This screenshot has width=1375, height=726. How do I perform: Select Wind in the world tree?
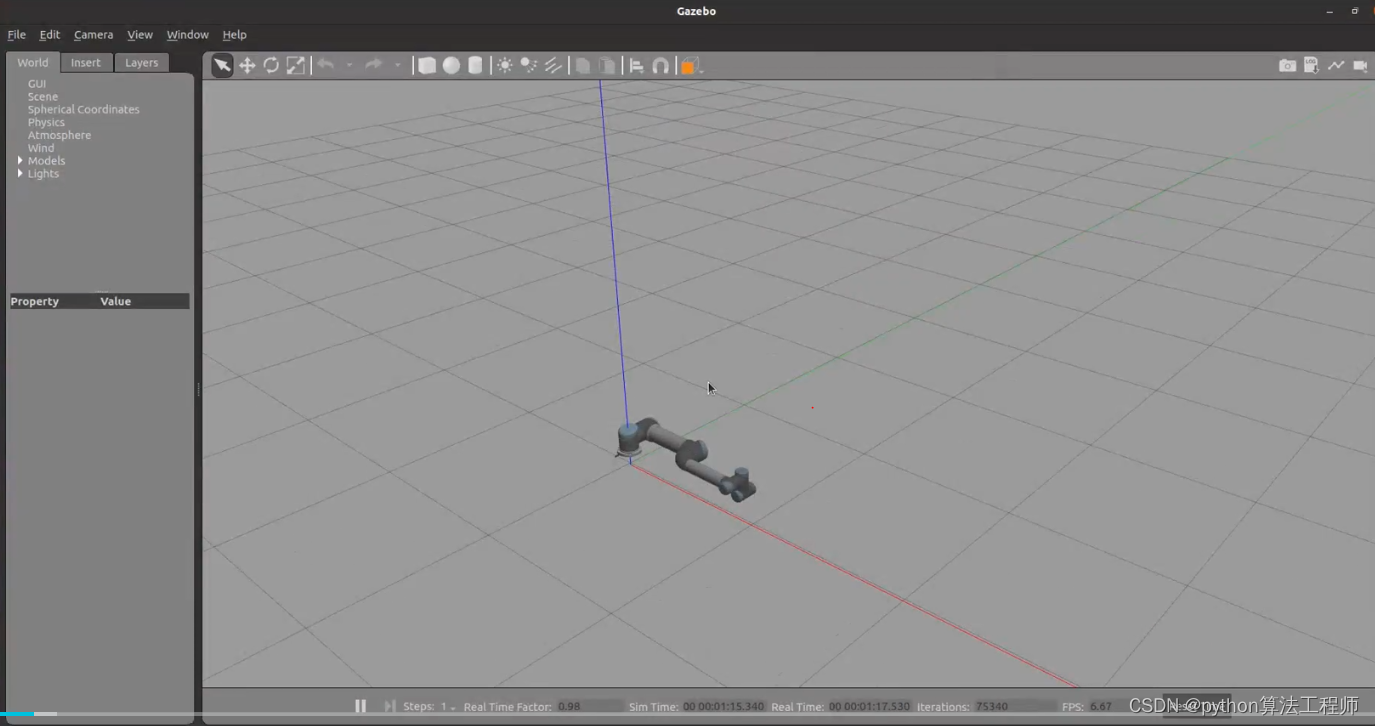(x=41, y=148)
